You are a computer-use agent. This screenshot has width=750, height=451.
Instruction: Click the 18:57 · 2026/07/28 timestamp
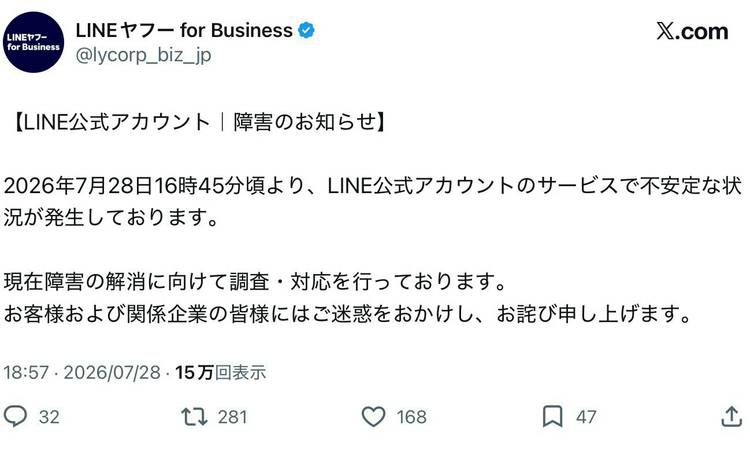[x=82, y=373]
